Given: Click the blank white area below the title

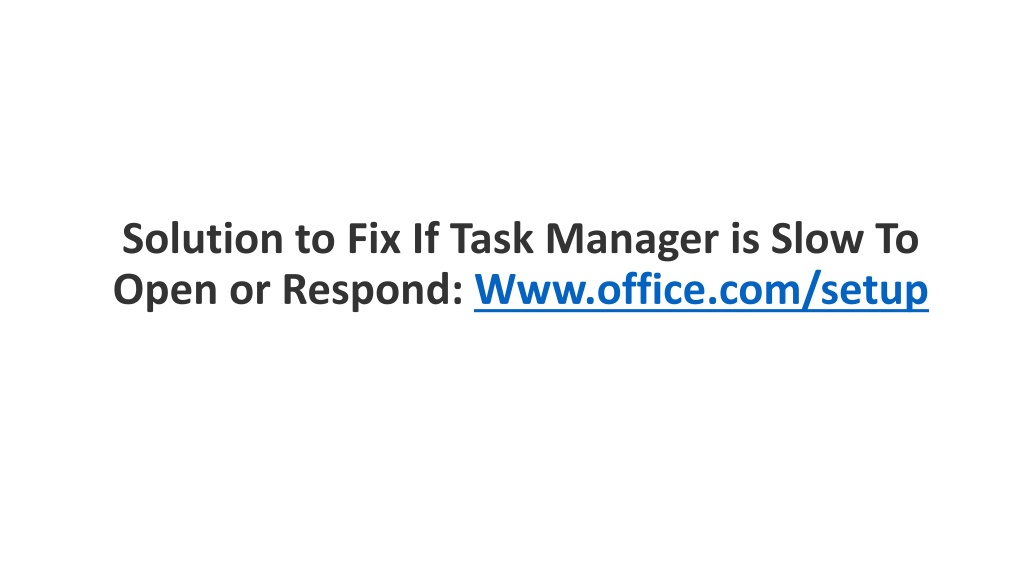Looking at the screenshot, I should tap(512, 444).
